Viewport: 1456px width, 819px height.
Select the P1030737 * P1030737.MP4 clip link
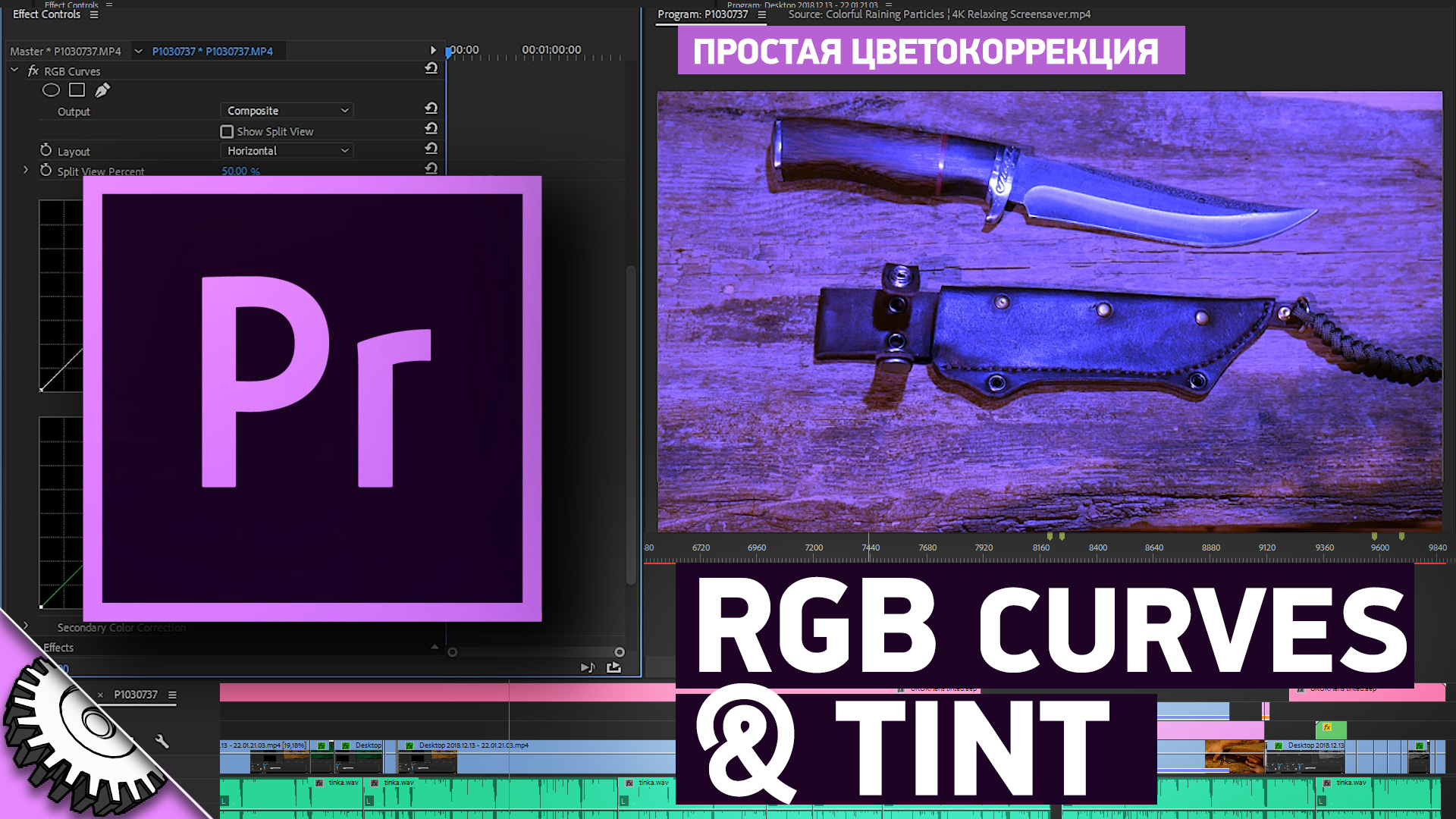(212, 52)
